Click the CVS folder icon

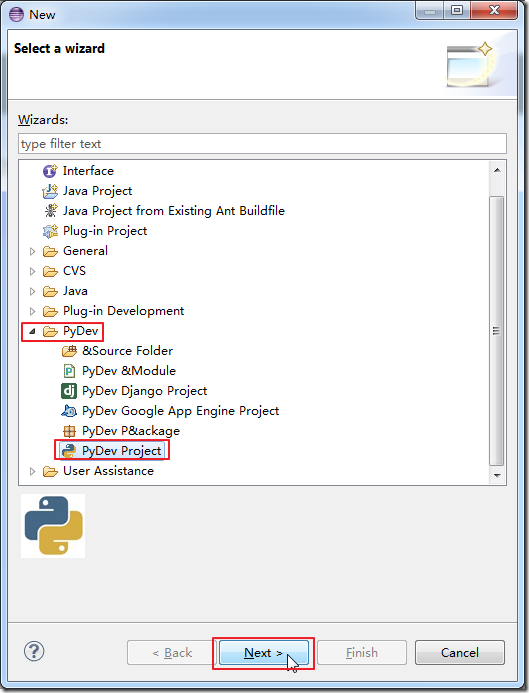pyautogui.click(x=50, y=271)
